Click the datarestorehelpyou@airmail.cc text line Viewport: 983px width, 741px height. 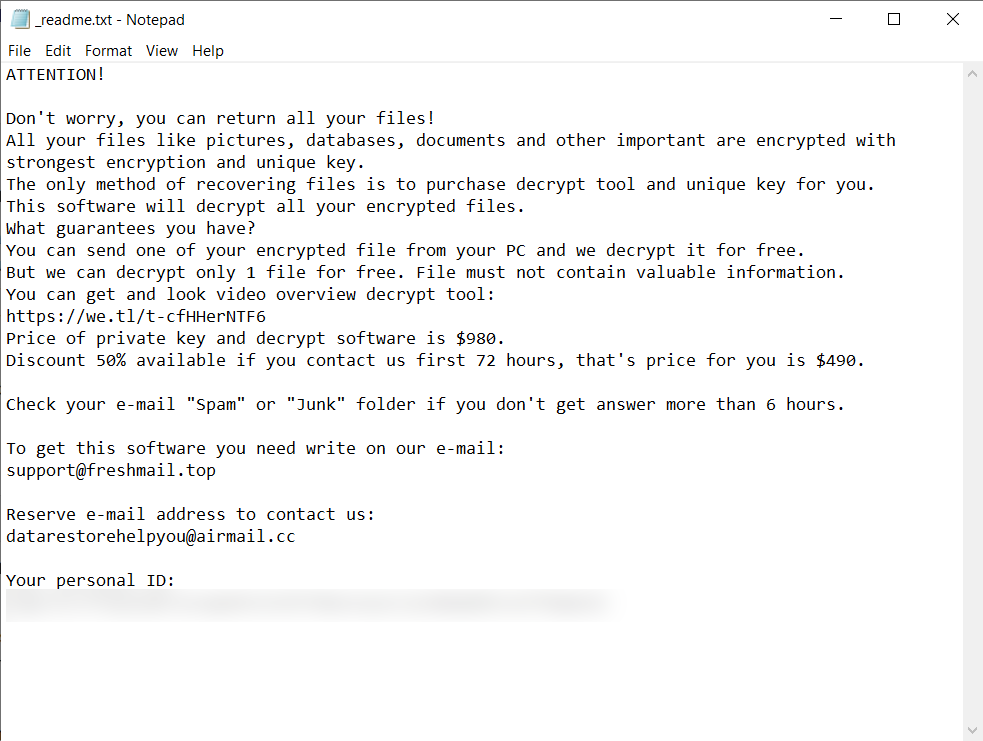coord(150,536)
